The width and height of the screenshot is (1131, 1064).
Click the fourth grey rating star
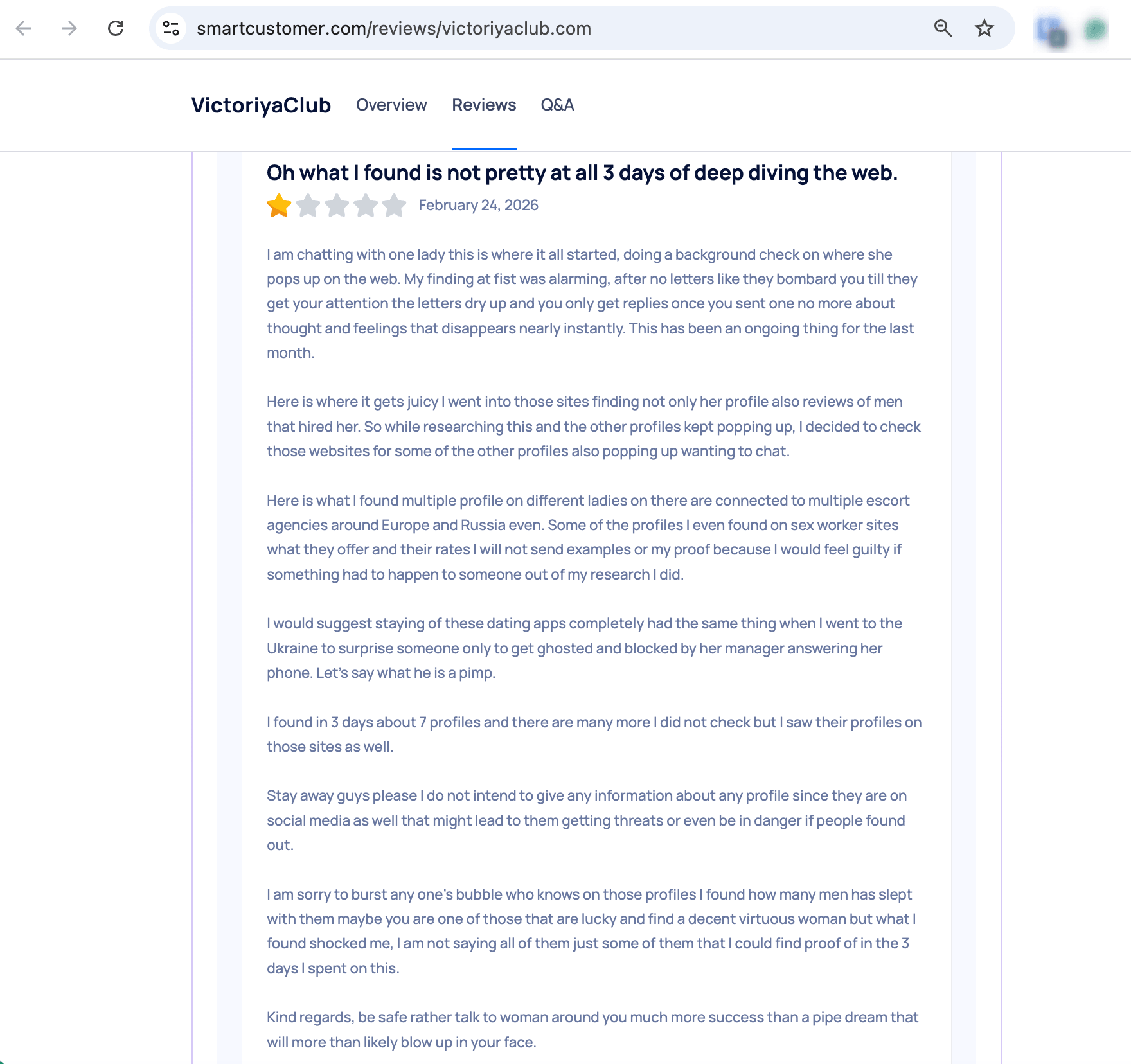(x=366, y=206)
